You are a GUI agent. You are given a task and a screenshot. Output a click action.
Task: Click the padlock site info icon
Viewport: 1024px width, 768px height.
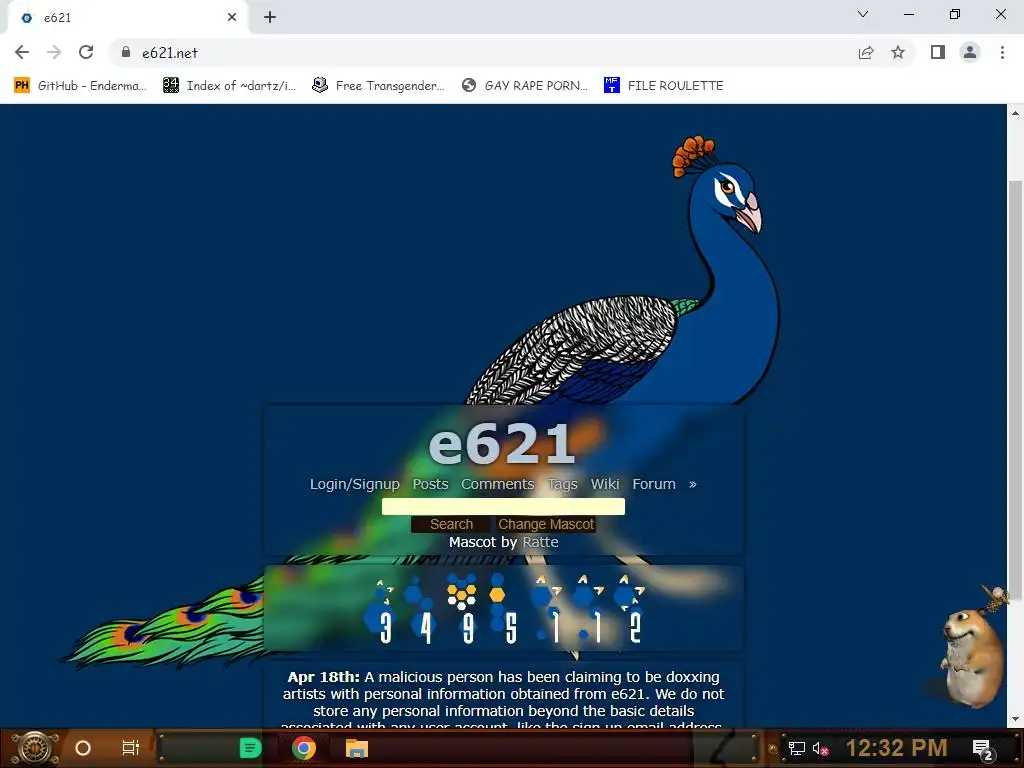pos(126,52)
